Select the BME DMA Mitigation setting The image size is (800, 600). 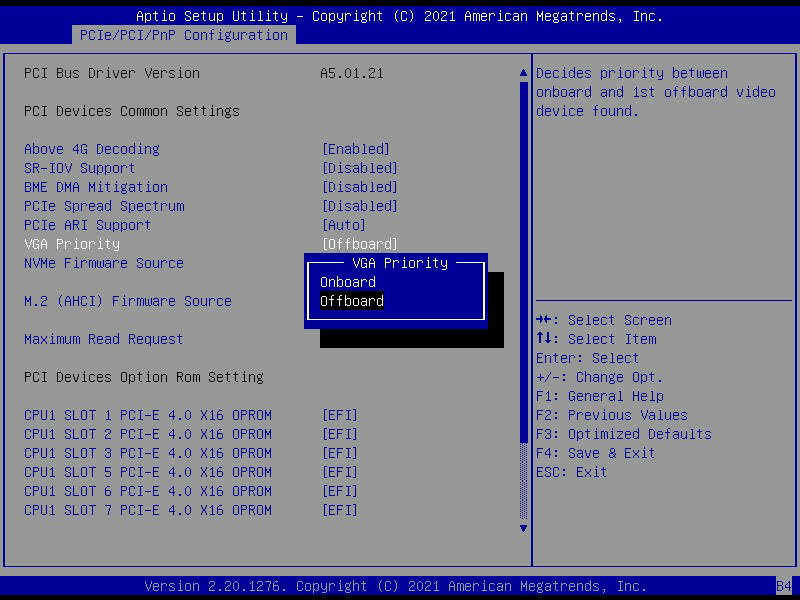pos(96,187)
